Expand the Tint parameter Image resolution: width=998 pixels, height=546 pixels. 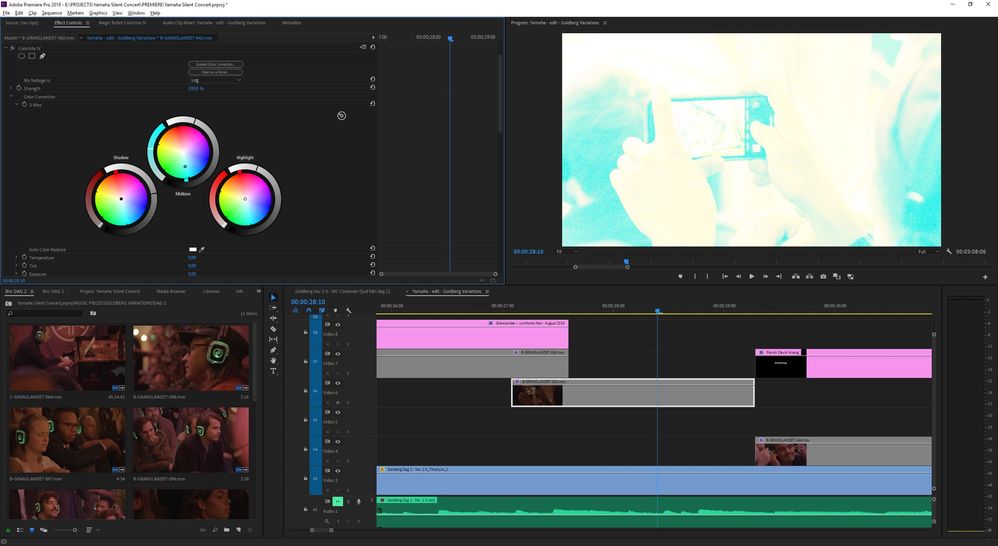(17, 265)
